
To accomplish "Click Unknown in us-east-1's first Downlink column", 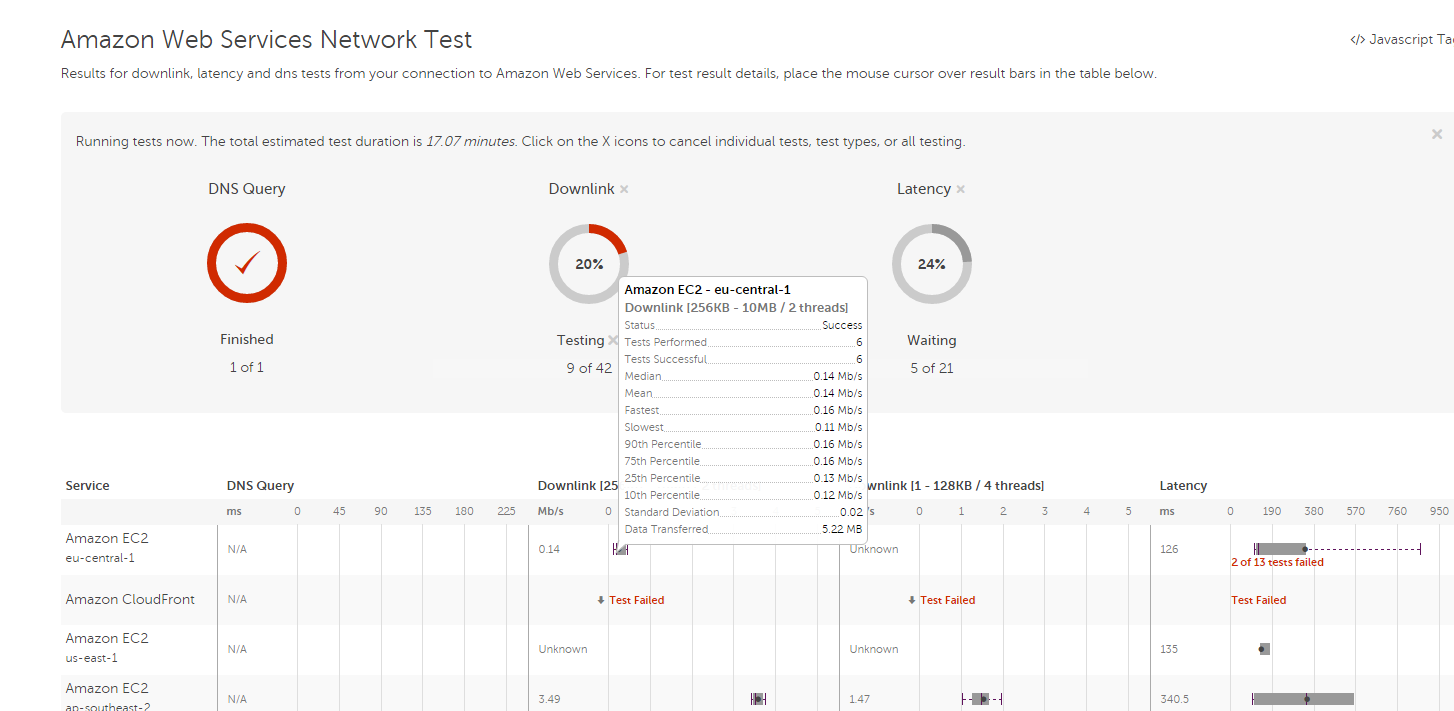I will 563,649.
